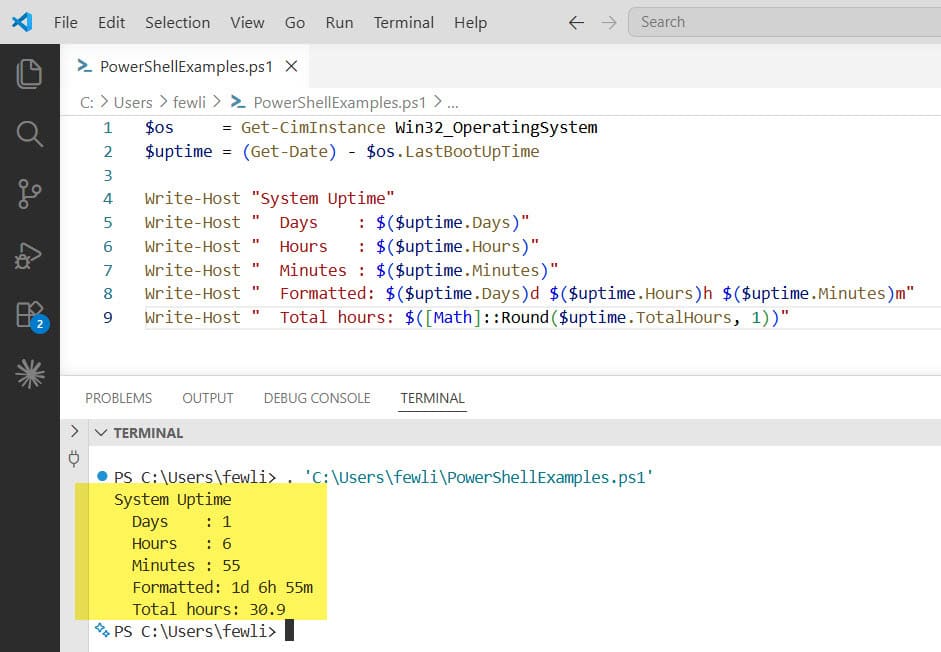Click the Search command center field
Viewport: 941px width, 652px height.
(784, 22)
